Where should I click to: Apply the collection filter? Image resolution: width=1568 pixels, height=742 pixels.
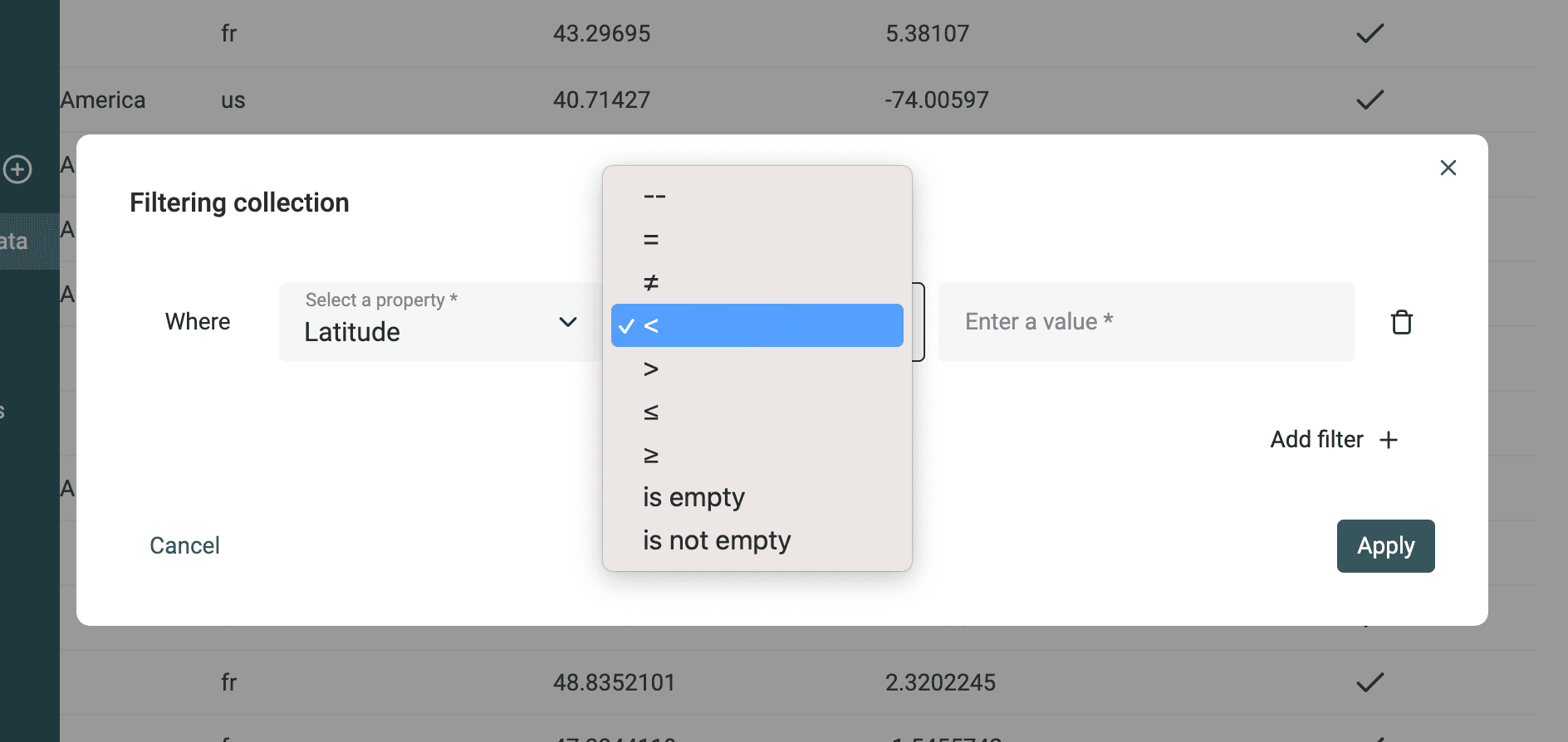[x=1385, y=545]
